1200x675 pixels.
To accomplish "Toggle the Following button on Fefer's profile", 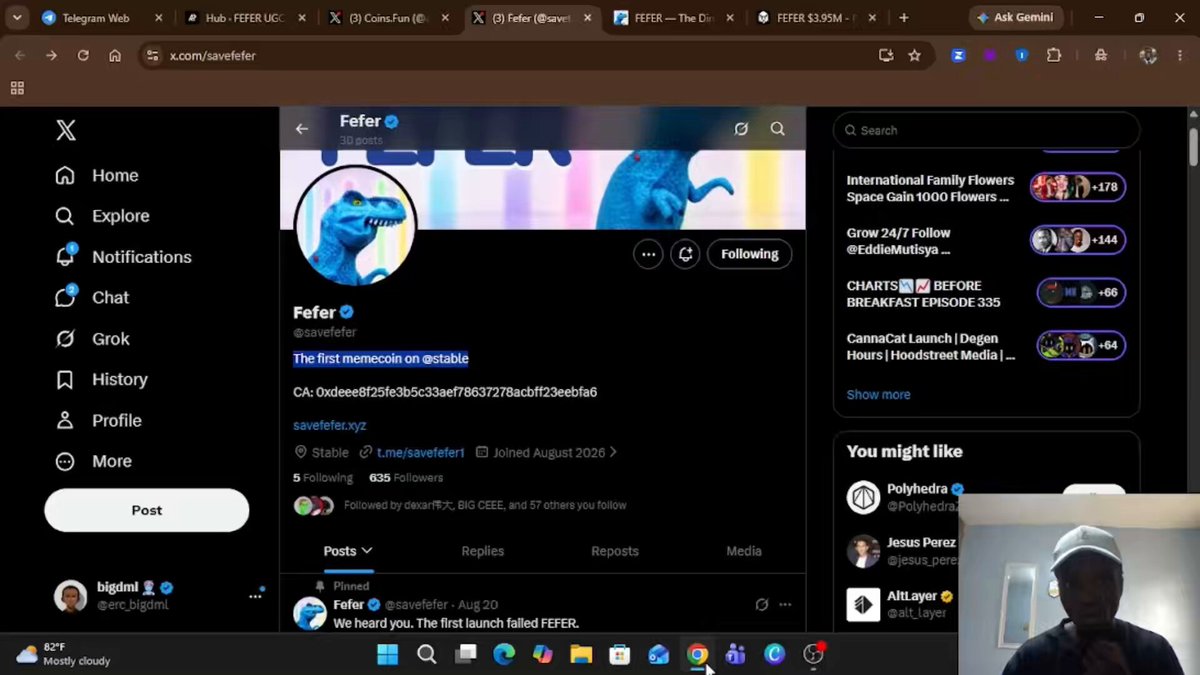I will point(750,254).
